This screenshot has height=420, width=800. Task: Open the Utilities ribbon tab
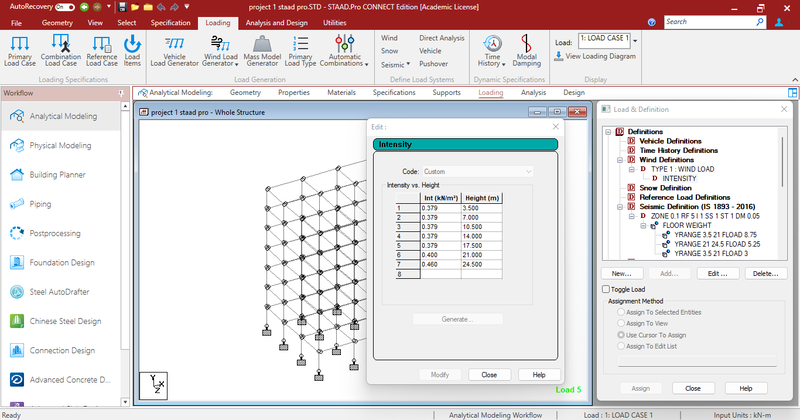[335, 23]
